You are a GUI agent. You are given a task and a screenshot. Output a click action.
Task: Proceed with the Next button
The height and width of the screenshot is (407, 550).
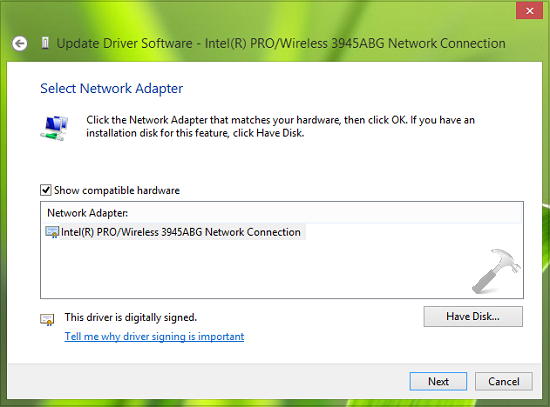click(438, 381)
